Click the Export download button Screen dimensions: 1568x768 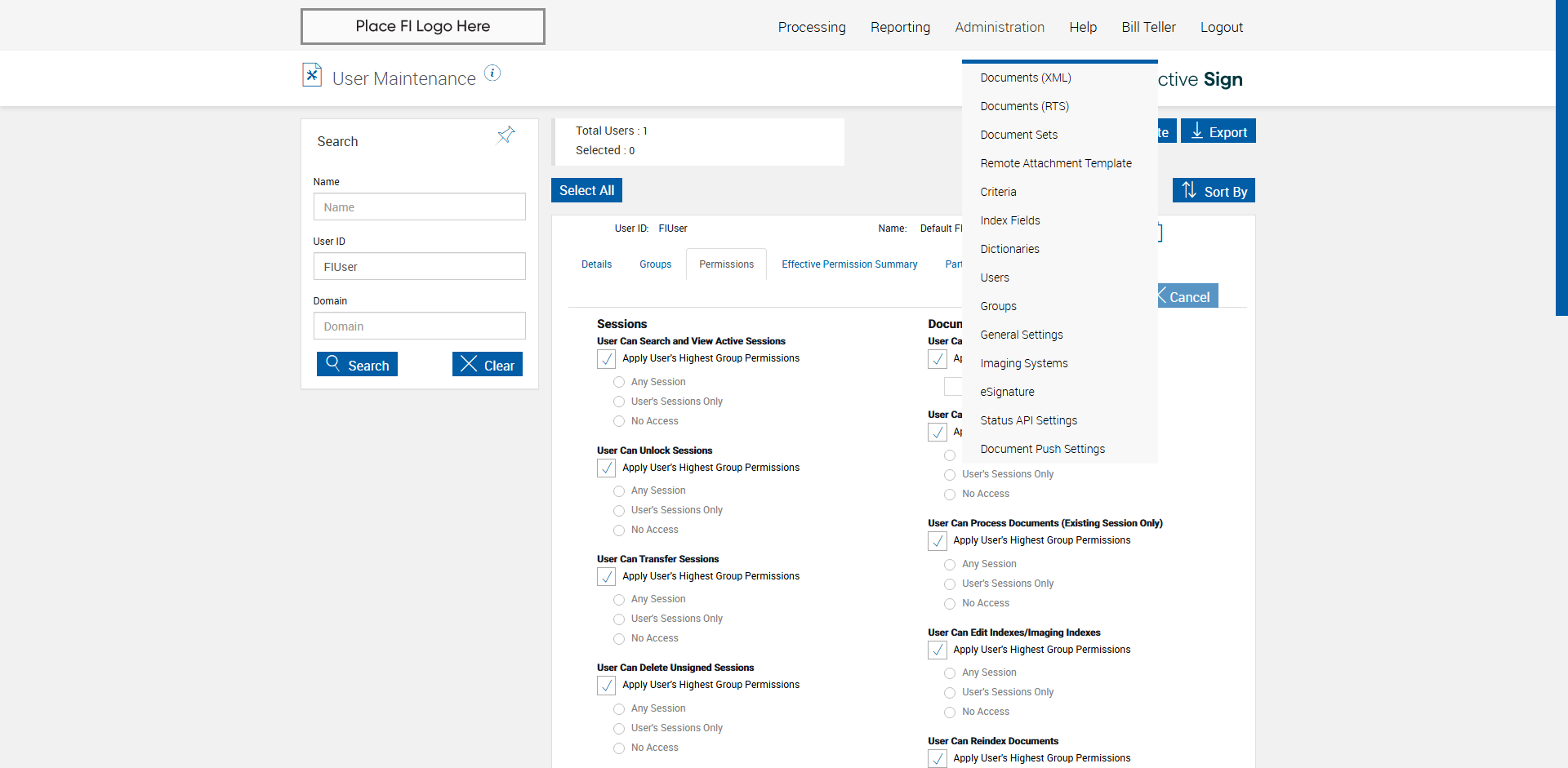pyautogui.click(x=1218, y=131)
